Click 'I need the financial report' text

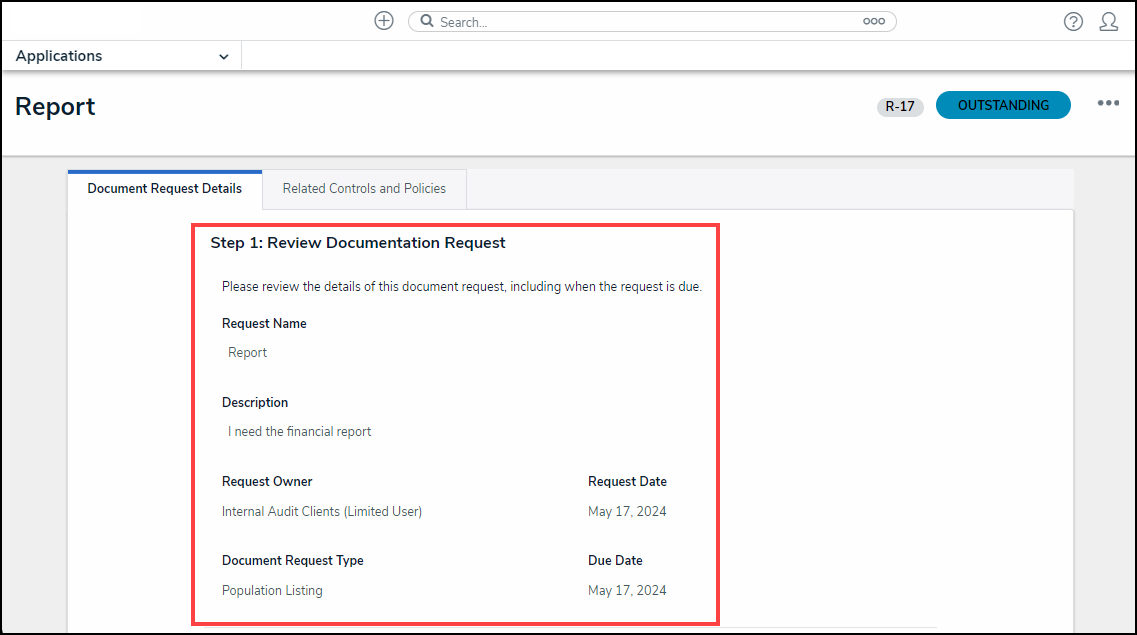point(299,431)
